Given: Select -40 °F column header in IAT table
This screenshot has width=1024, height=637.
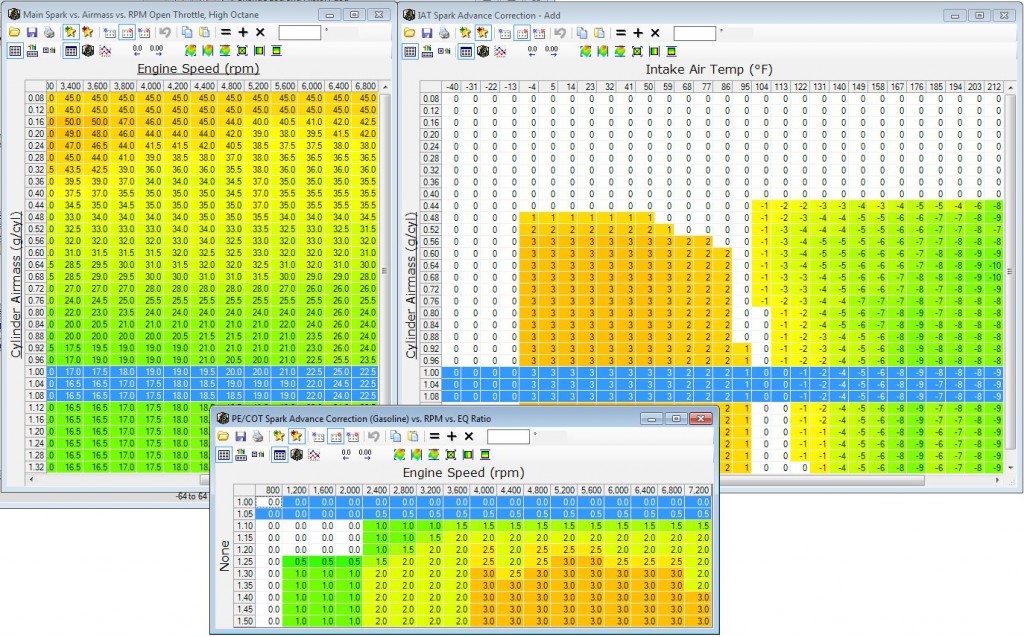Looking at the screenshot, I should pos(452,86).
